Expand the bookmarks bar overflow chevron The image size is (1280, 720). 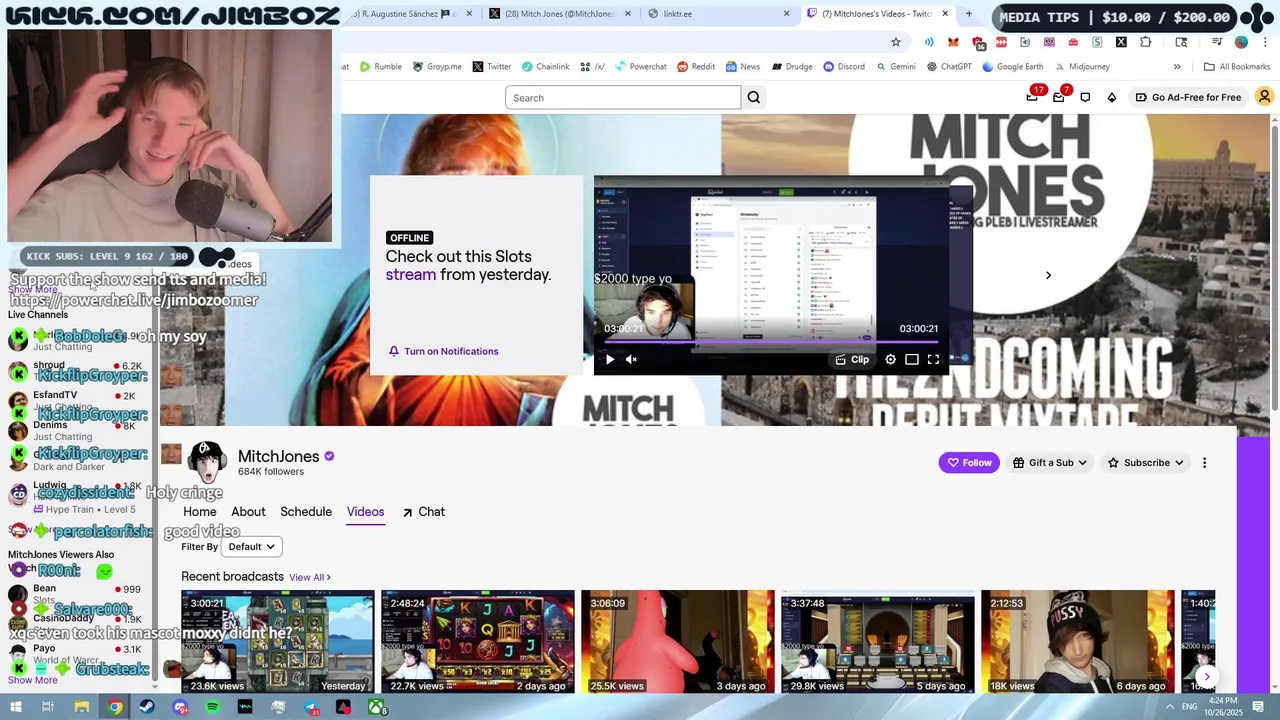(x=1177, y=67)
